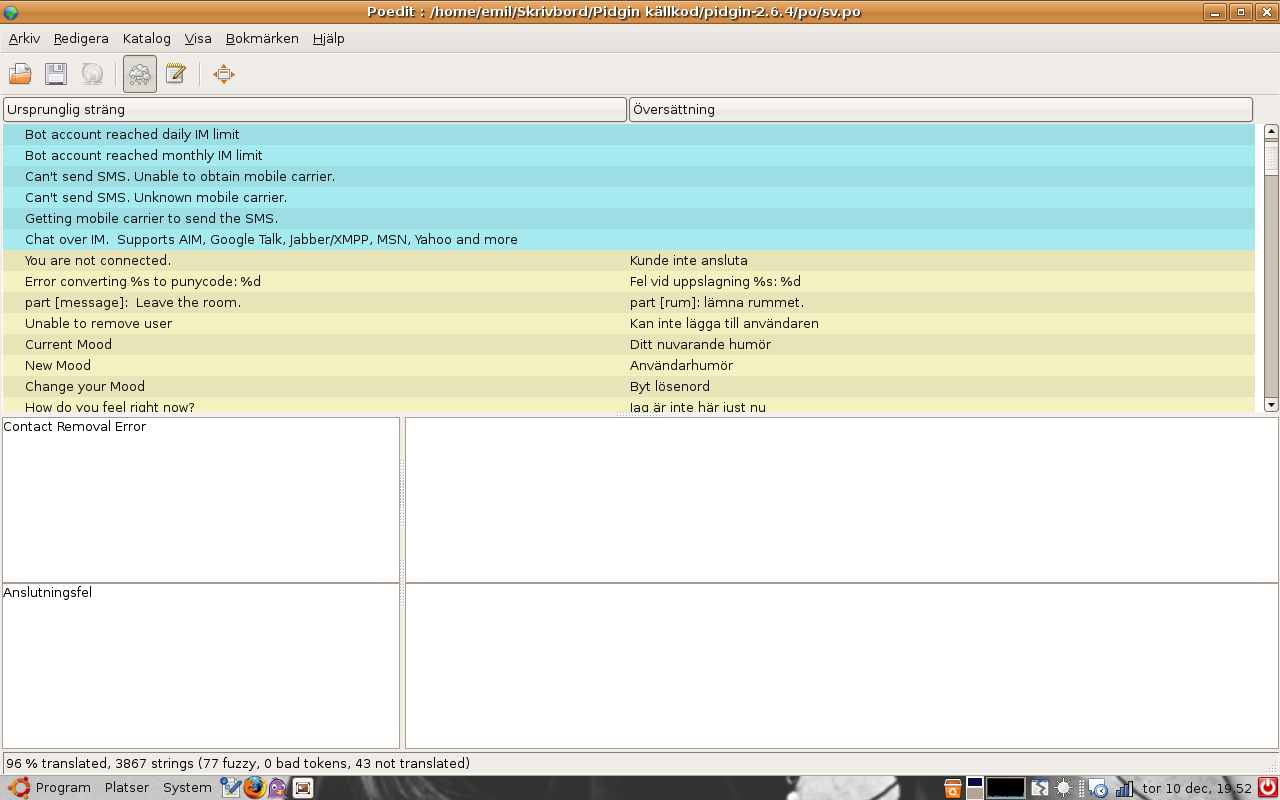Click translation 'Byt lösenord'
Screen dimensions: 1280x800
click(670, 386)
